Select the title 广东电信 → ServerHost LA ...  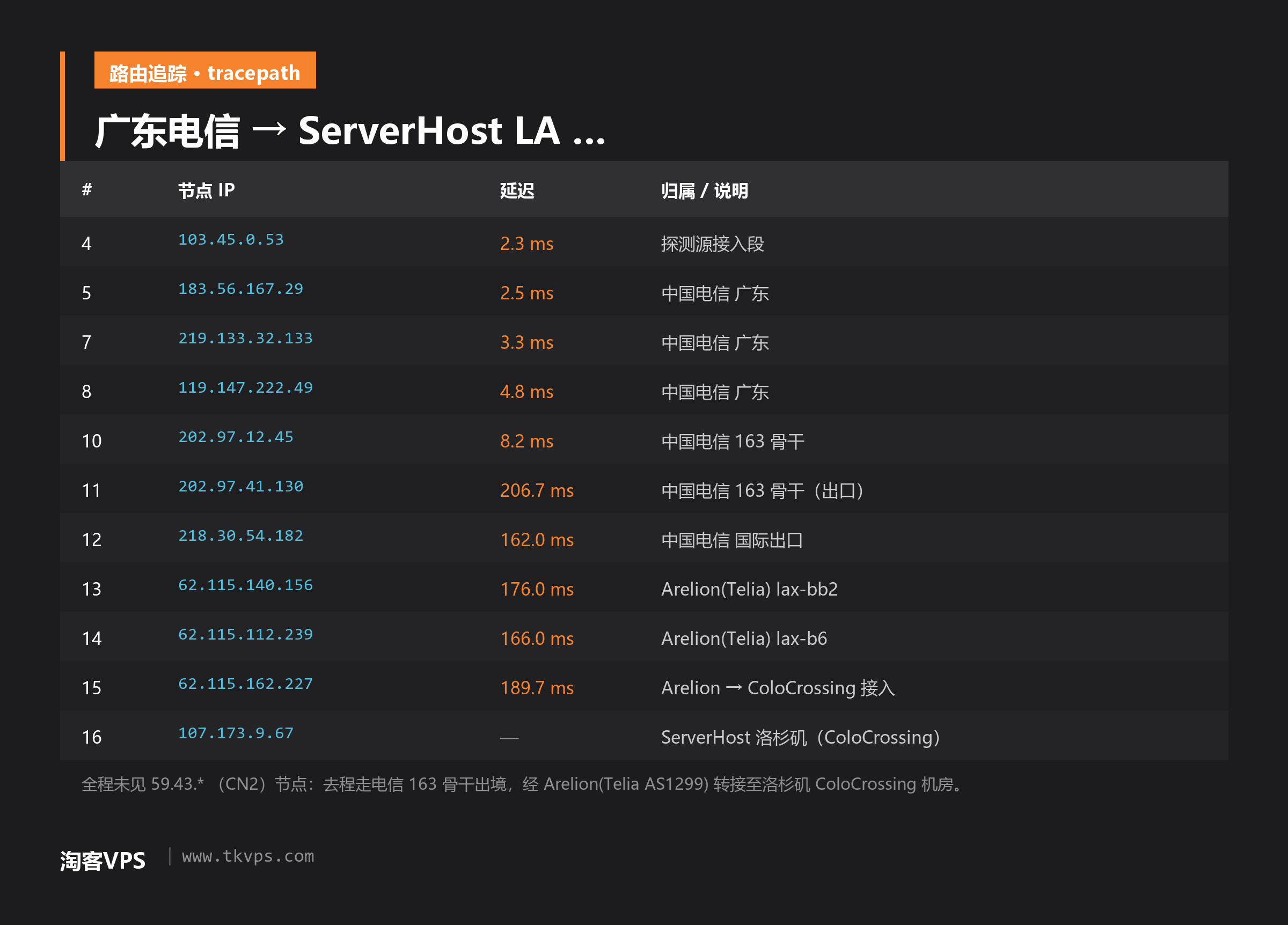click(350, 131)
